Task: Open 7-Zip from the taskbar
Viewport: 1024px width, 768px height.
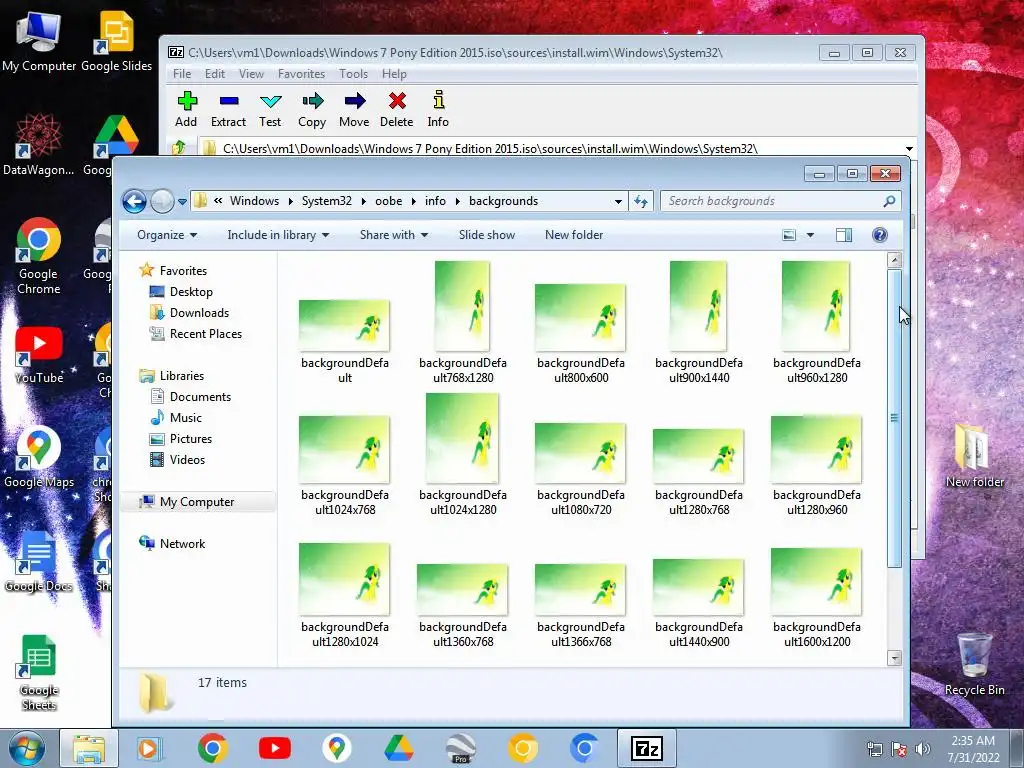Action: coord(647,748)
